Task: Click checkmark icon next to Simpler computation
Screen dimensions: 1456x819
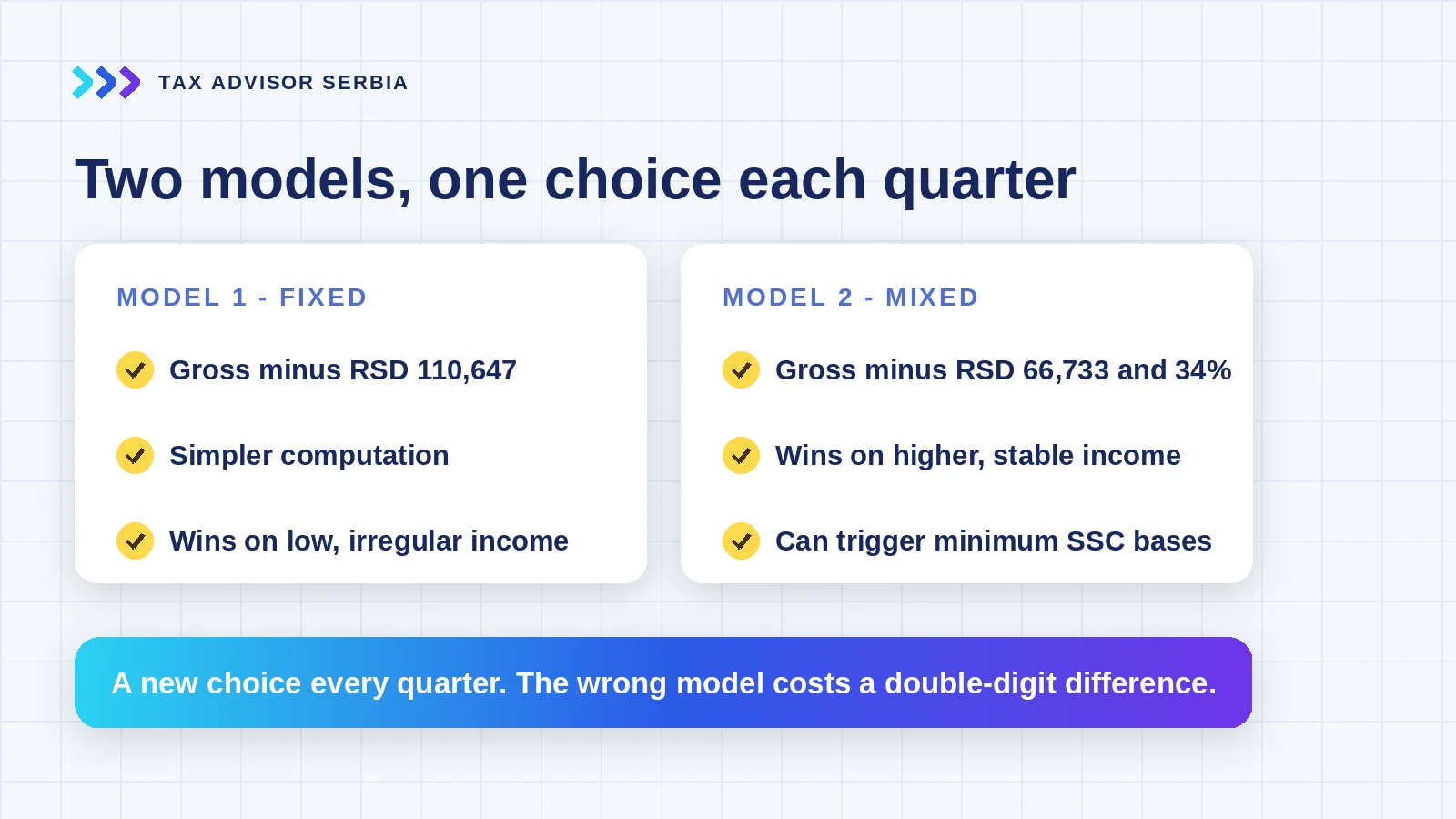Action: (x=136, y=456)
